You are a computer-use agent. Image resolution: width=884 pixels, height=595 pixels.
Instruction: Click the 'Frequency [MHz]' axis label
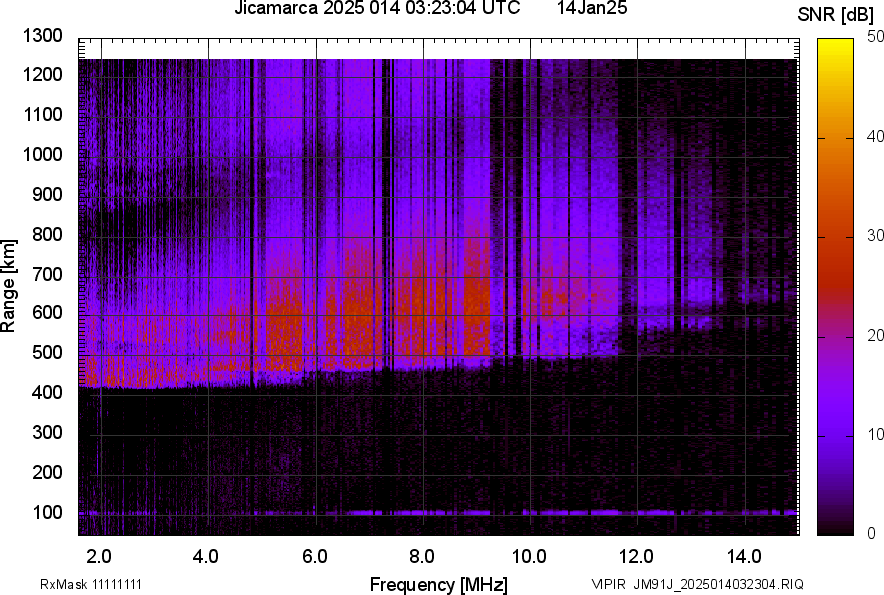[x=439, y=584]
